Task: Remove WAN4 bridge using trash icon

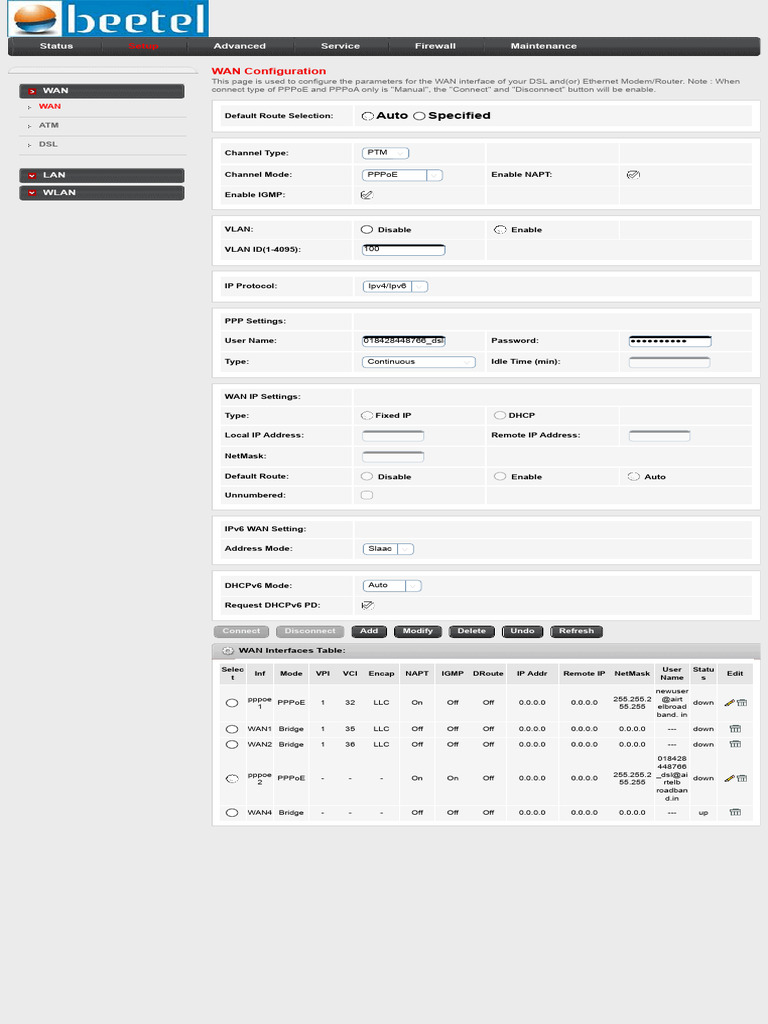Action: [735, 812]
